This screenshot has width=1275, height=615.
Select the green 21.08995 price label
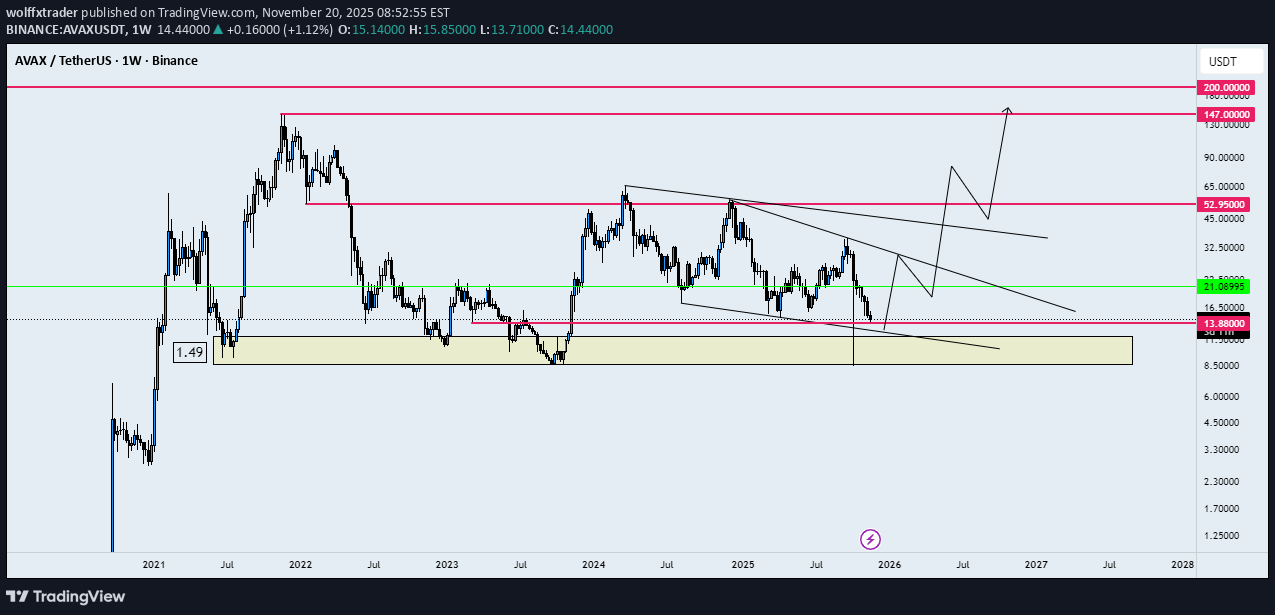[x=1226, y=286]
